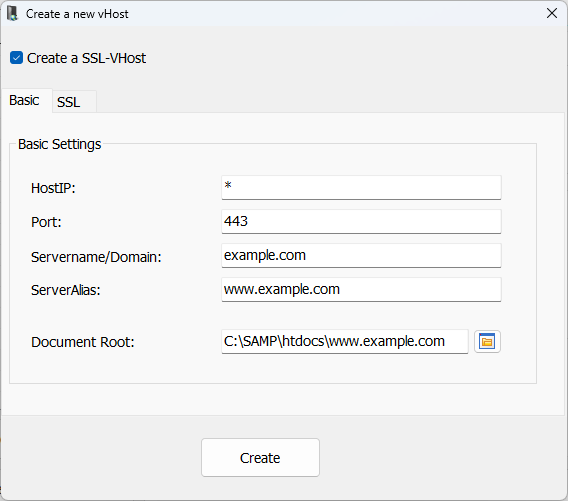This screenshot has width=568, height=501.
Task: Click the vHost app icon in title bar
Action: point(12,14)
